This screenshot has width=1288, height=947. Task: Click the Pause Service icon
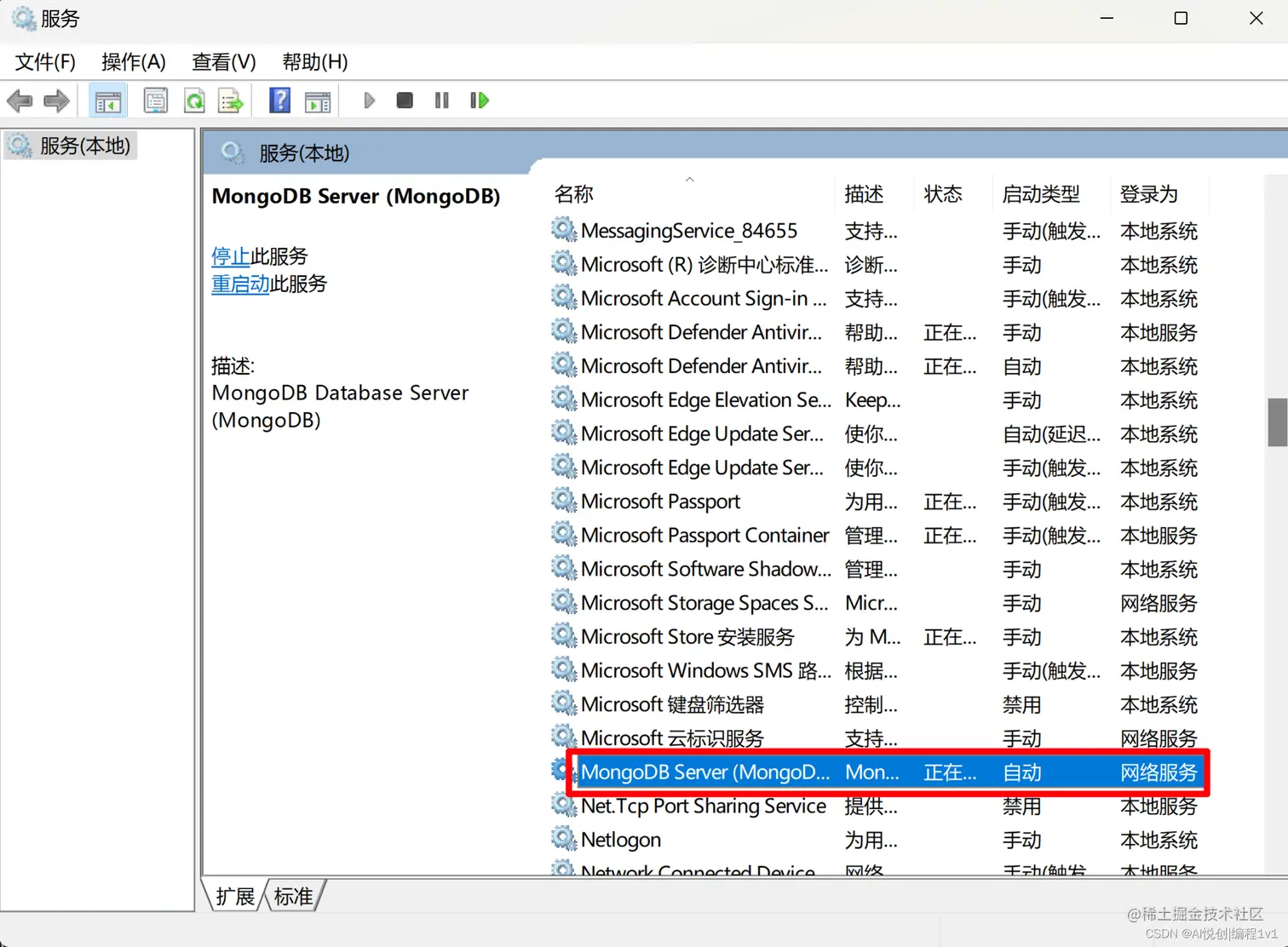[x=441, y=100]
